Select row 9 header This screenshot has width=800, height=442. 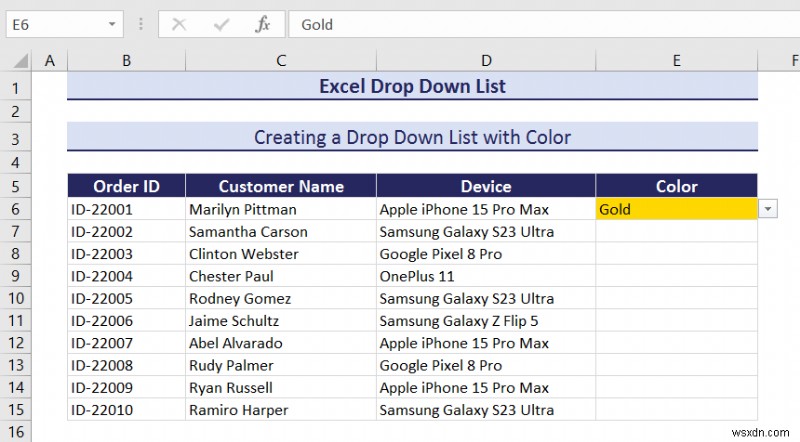pos(16,276)
